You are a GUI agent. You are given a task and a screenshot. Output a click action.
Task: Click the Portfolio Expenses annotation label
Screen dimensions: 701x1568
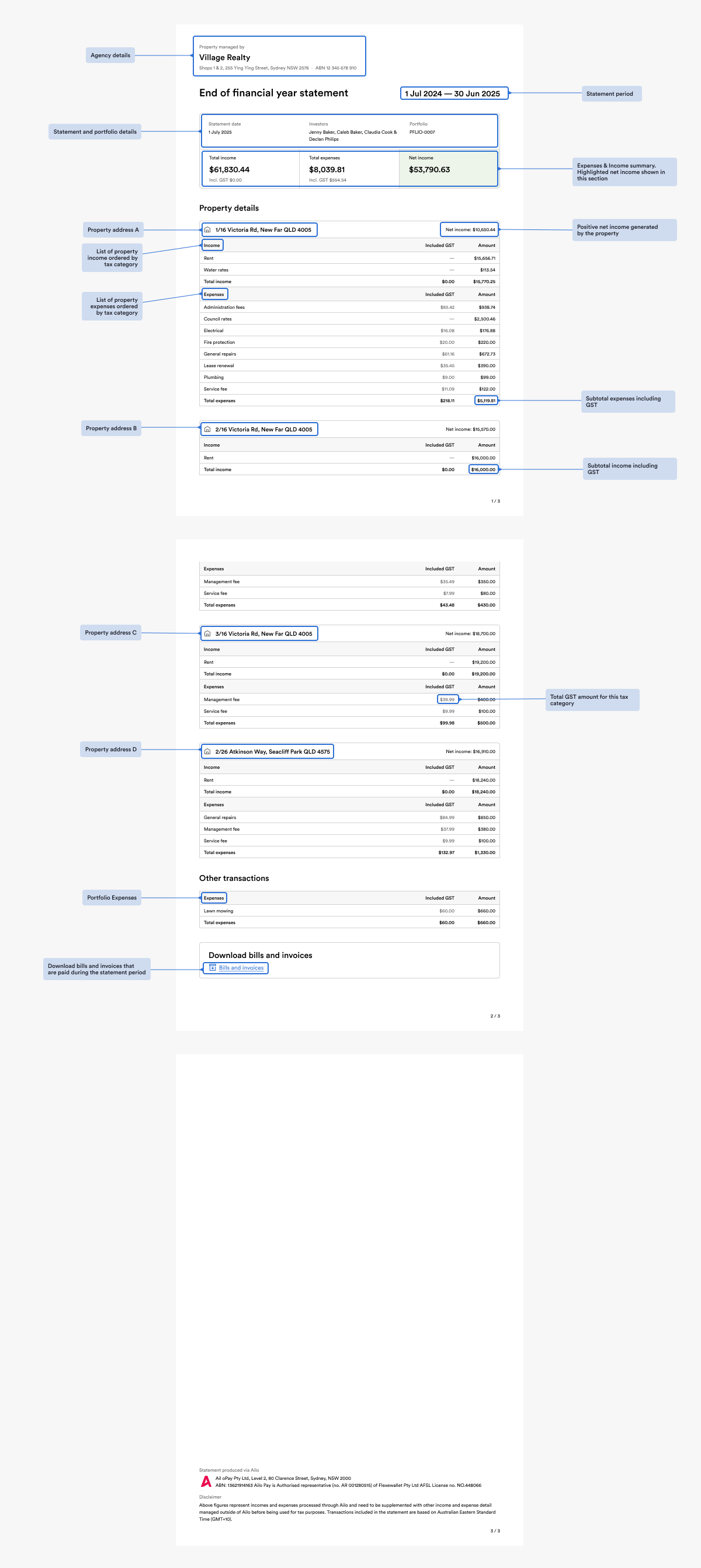pyautogui.click(x=112, y=897)
